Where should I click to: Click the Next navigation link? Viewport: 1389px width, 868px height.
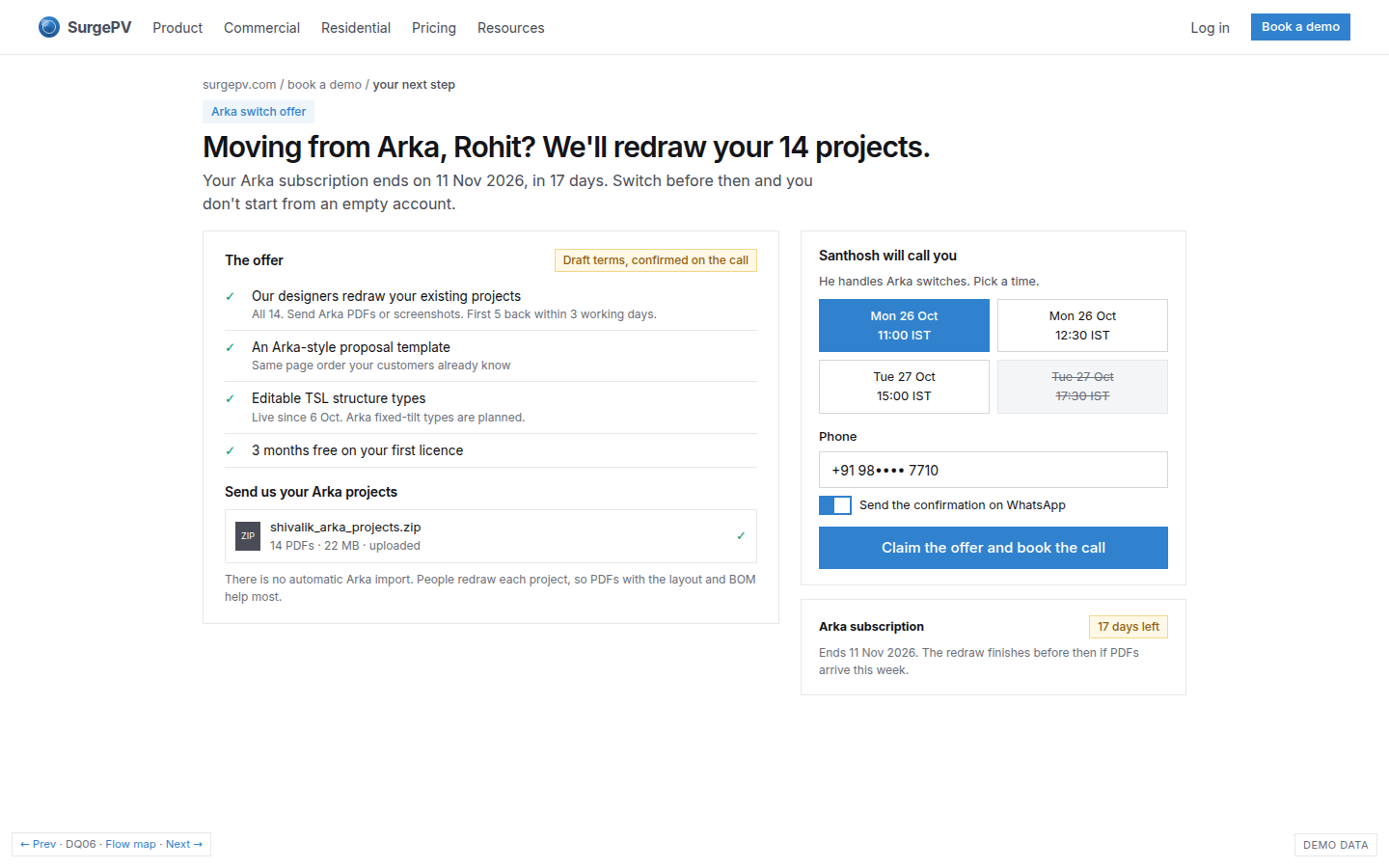tap(184, 844)
